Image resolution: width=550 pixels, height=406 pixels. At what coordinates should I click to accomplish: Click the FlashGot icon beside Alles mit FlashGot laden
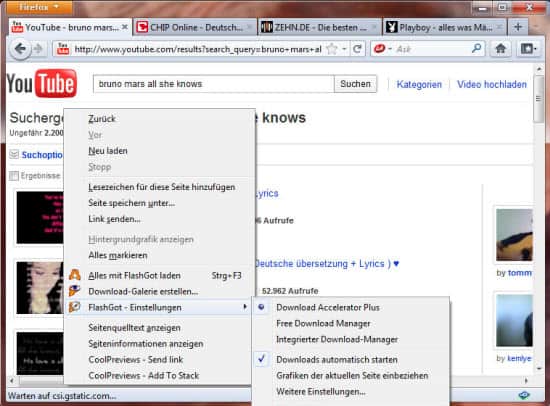[x=74, y=275]
